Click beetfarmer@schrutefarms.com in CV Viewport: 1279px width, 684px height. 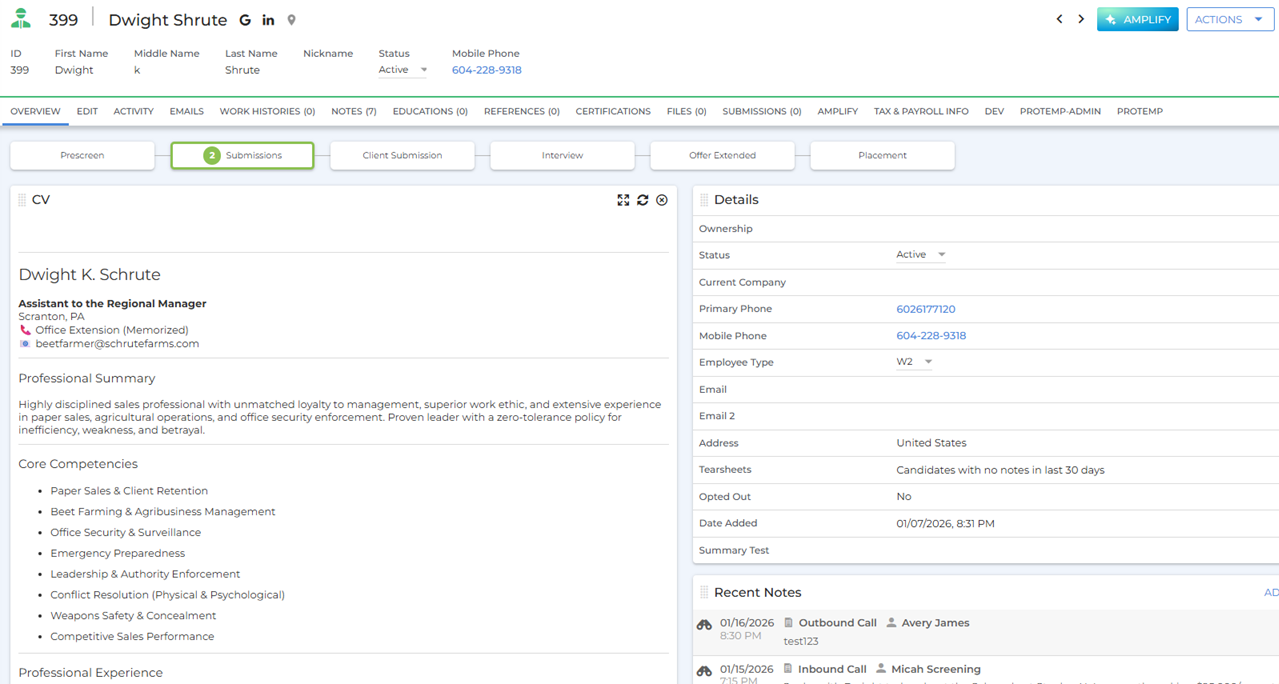pos(117,344)
